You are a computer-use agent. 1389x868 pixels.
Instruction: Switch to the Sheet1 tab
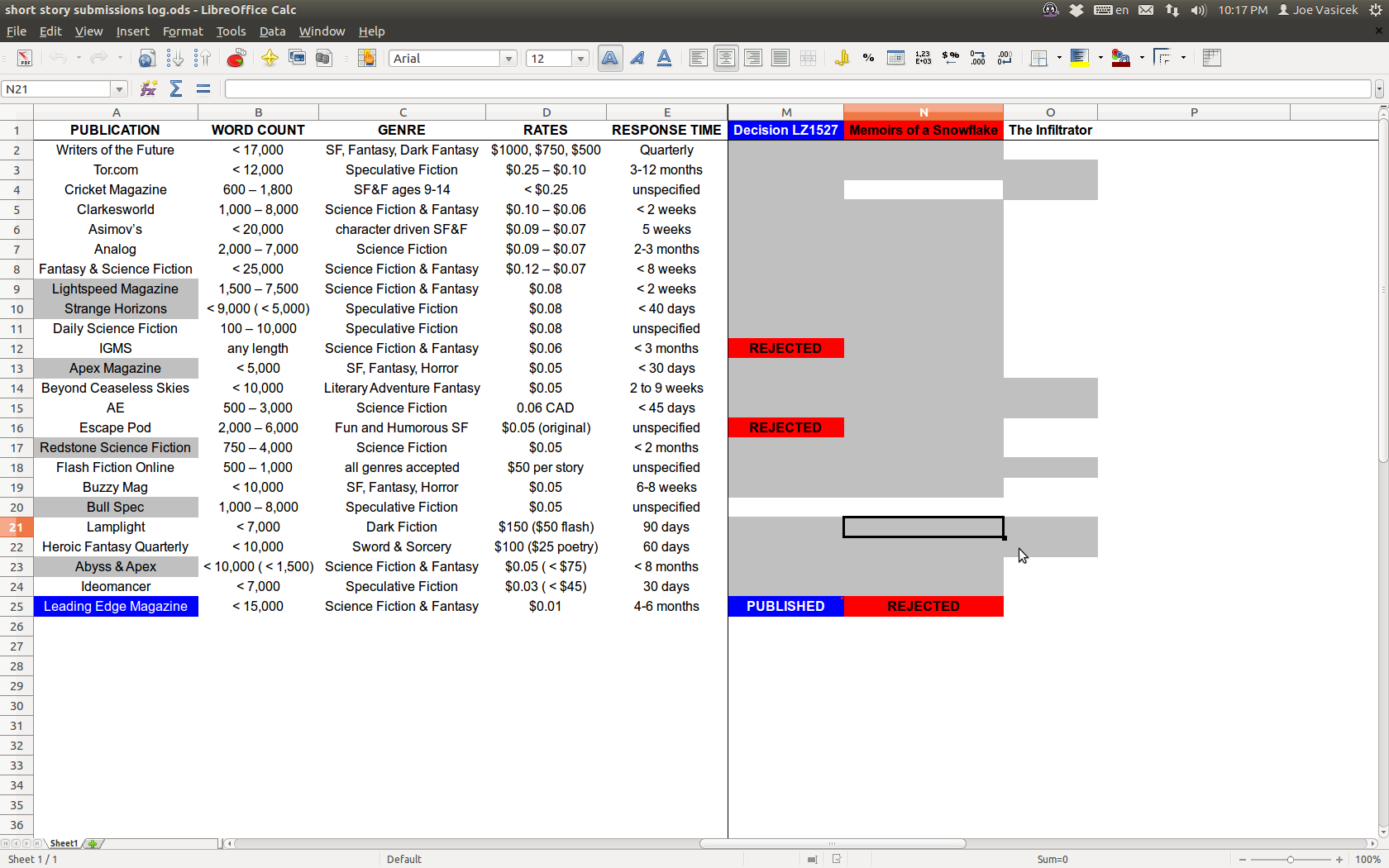tap(64, 843)
